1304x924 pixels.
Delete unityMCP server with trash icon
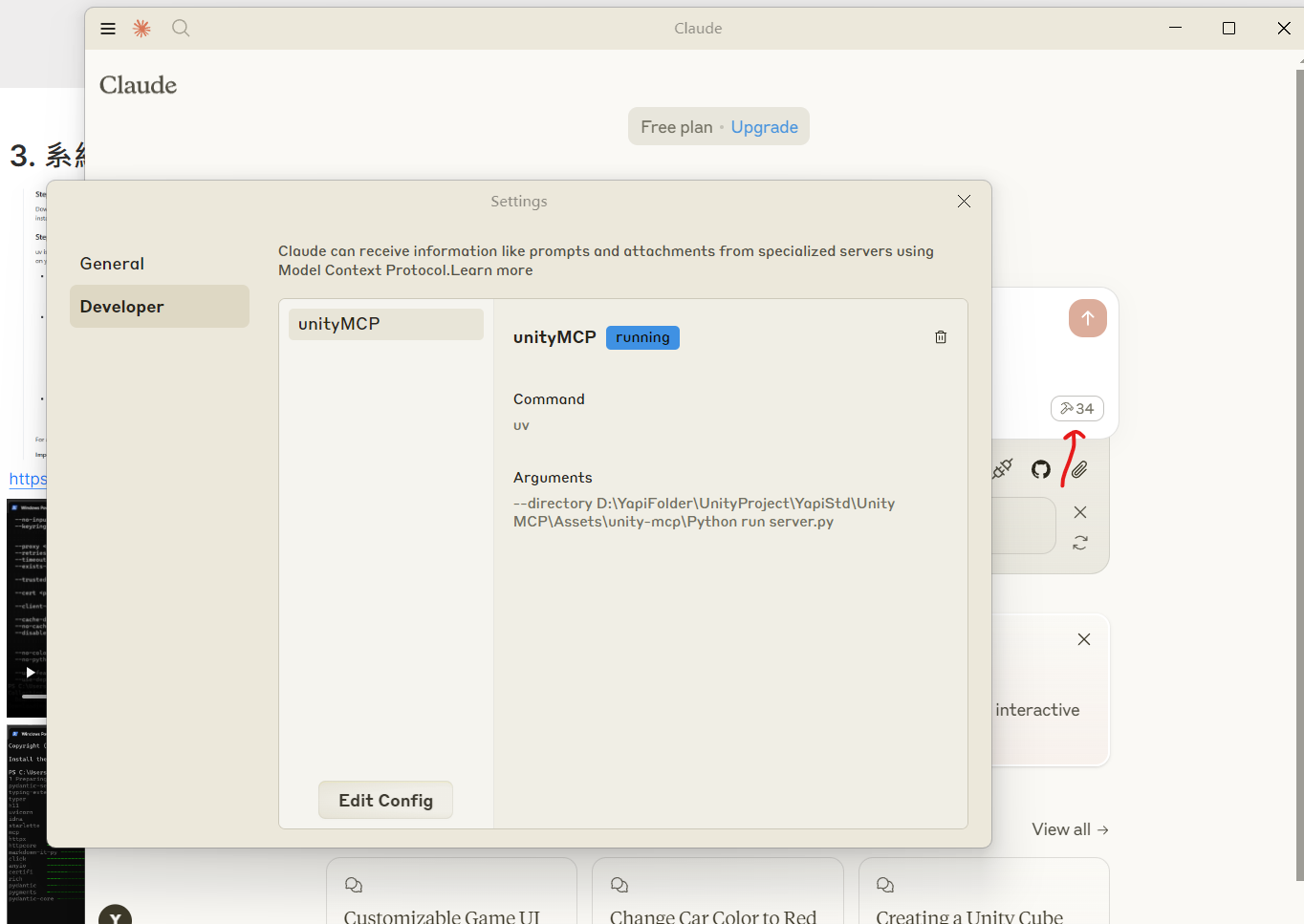point(941,337)
